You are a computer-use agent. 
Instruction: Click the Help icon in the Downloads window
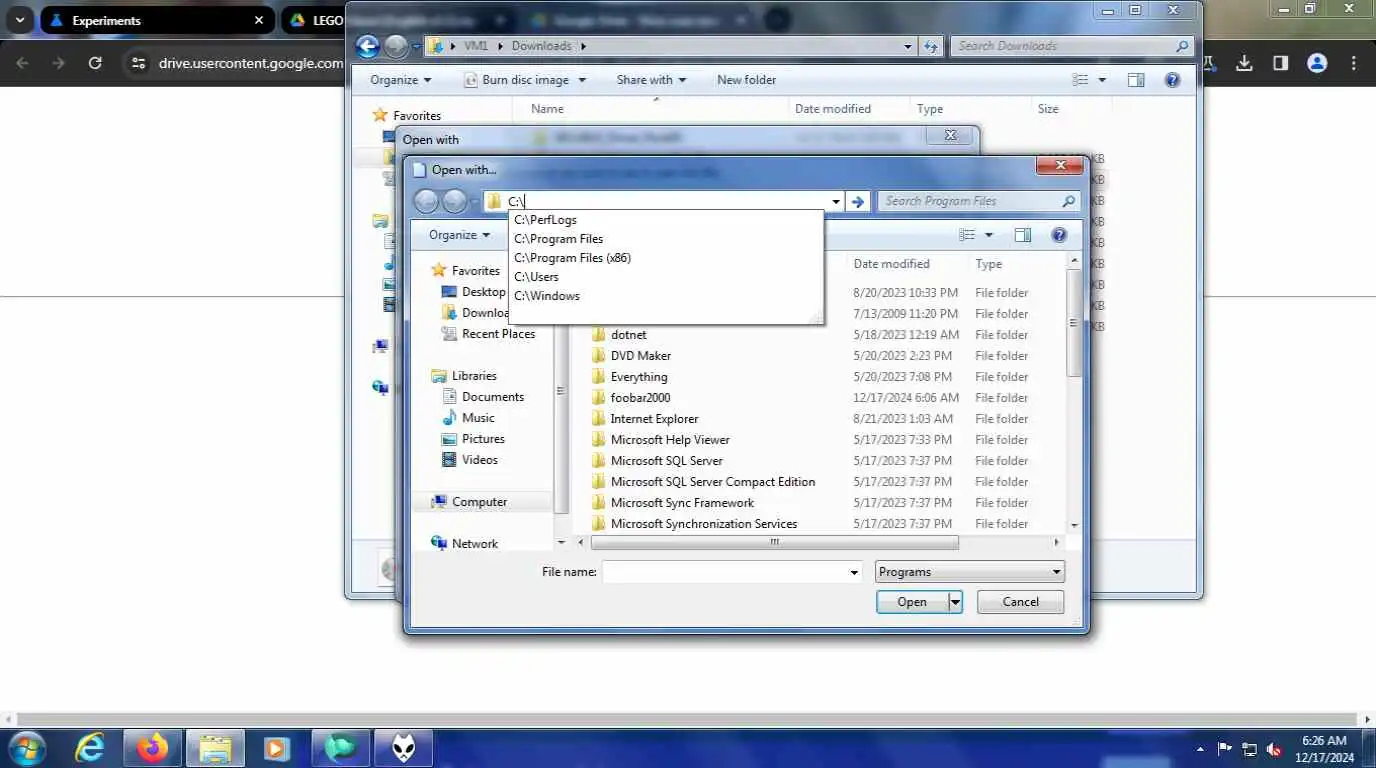(x=1172, y=80)
